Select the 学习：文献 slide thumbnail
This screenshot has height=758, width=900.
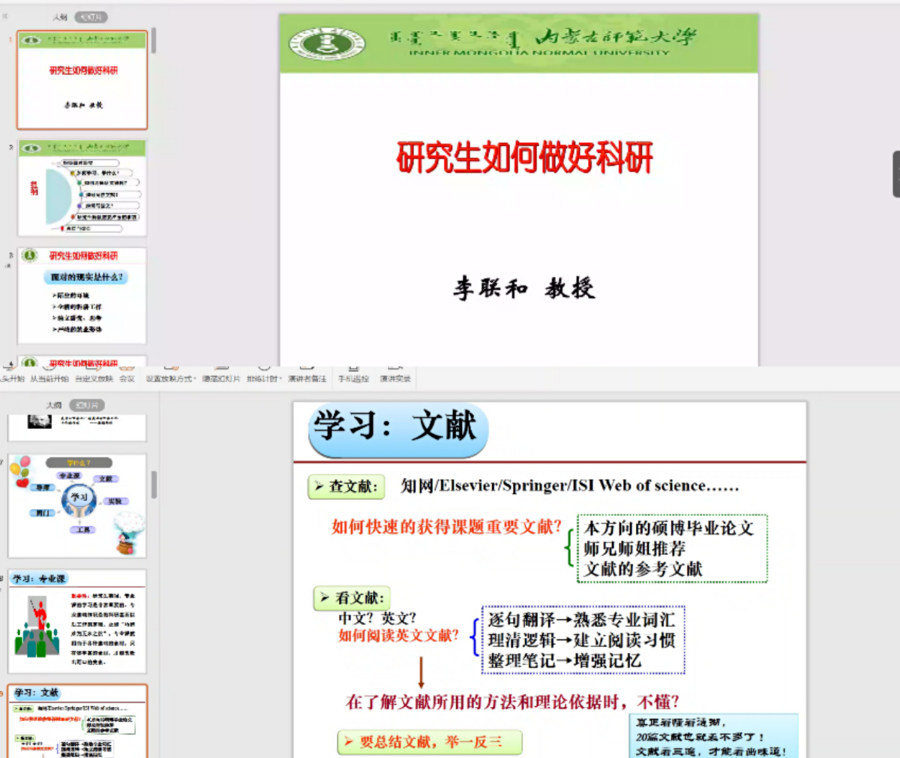[x=77, y=721]
